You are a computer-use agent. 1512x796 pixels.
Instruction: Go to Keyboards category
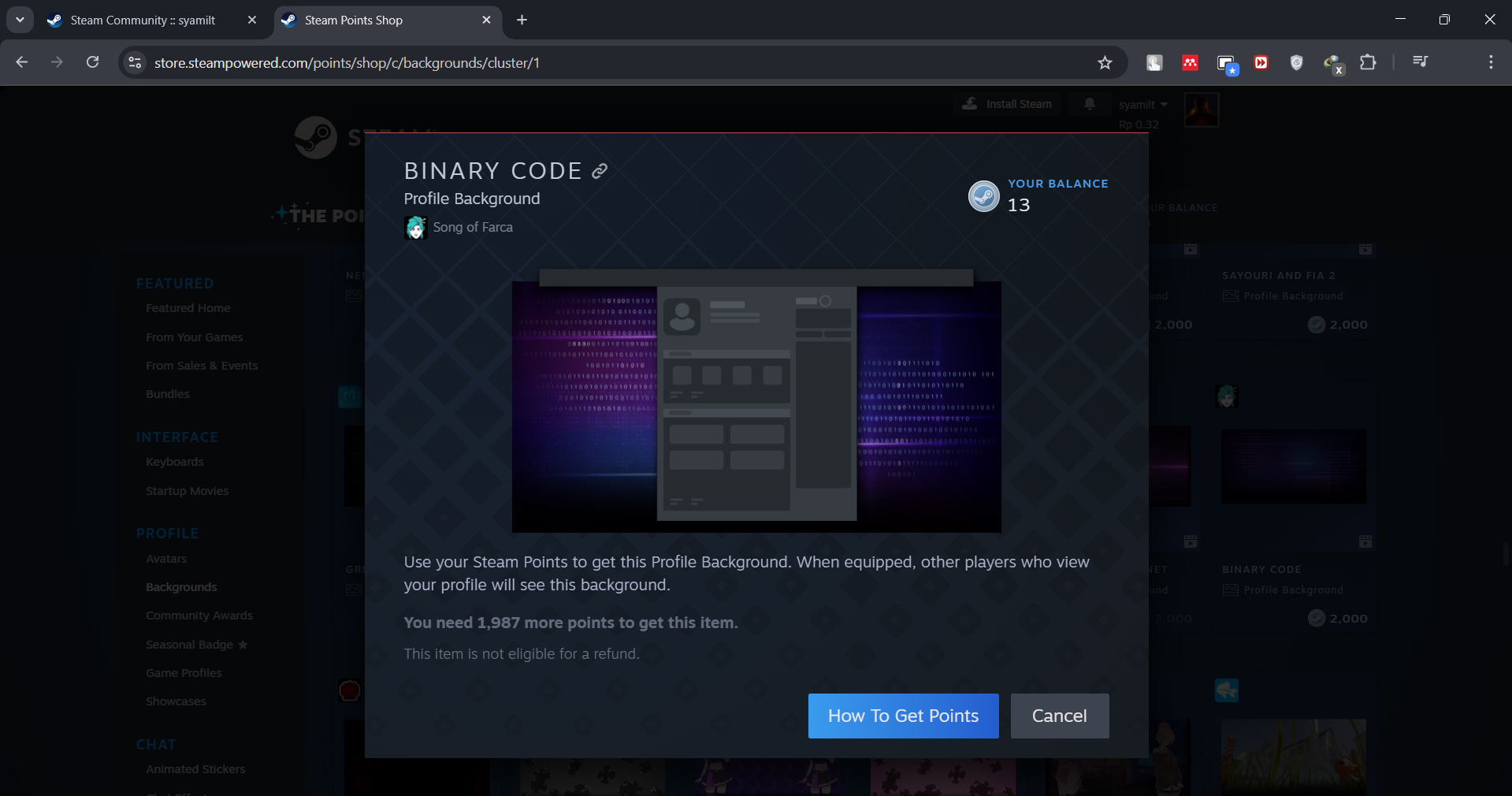pyautogui.click(x=175, y=462)
